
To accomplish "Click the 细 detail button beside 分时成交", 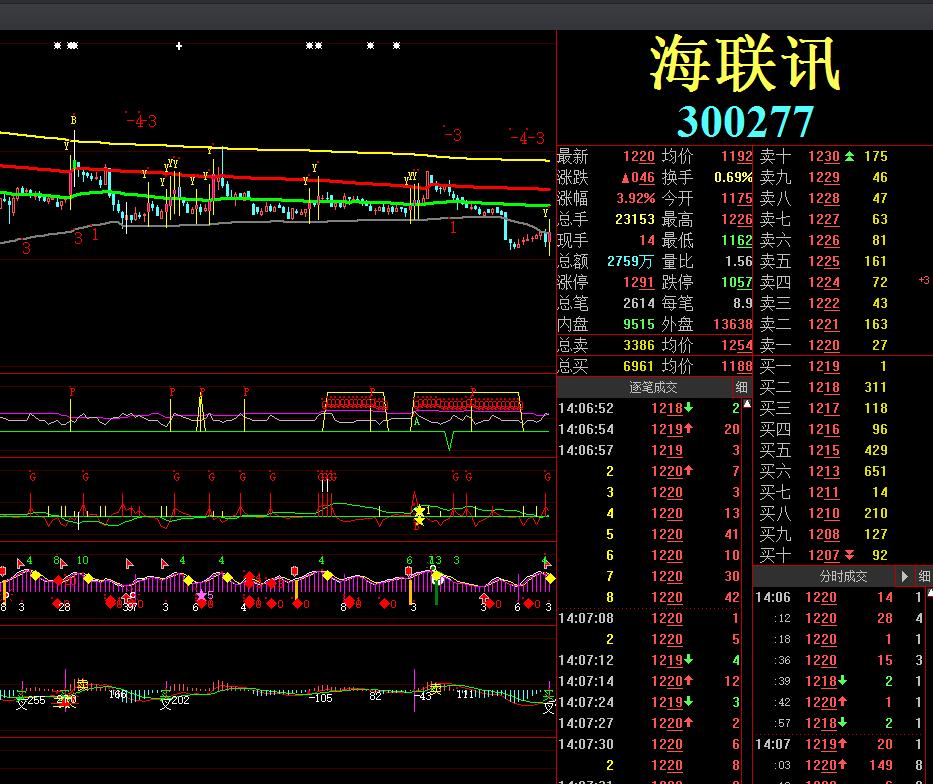I will click(924, 576).
